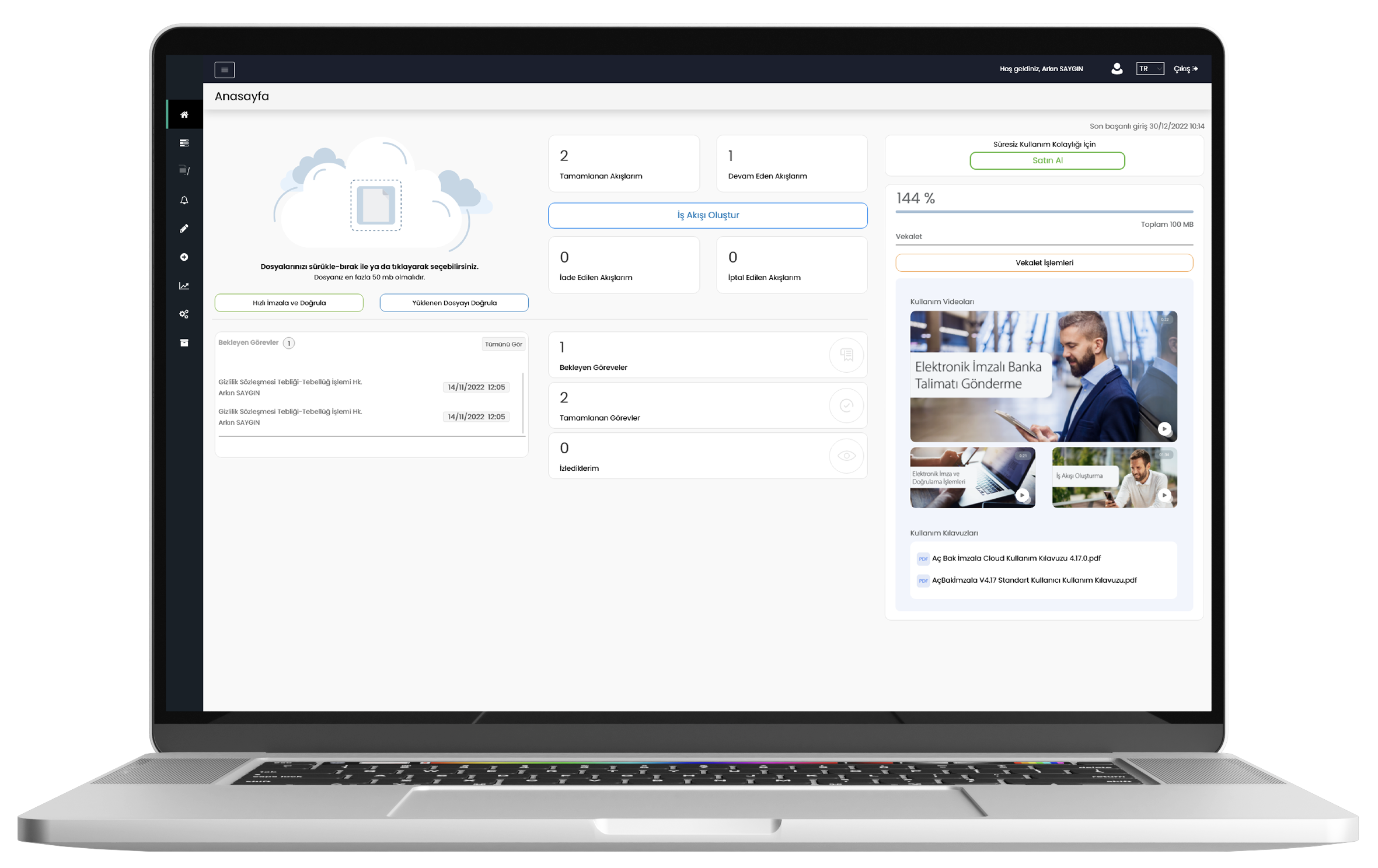Viewport: 1378px width, 868px height.
Task: Open the Tamamlanan Akışlarım card
Action: [x=623, y=164]
